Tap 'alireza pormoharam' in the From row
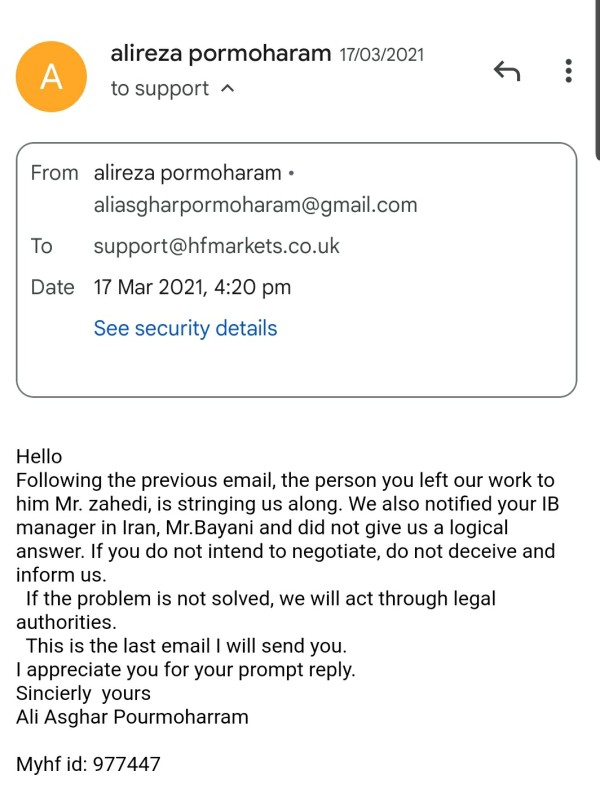The width and height of the screenshot is (600, 811). pos(188,173)
